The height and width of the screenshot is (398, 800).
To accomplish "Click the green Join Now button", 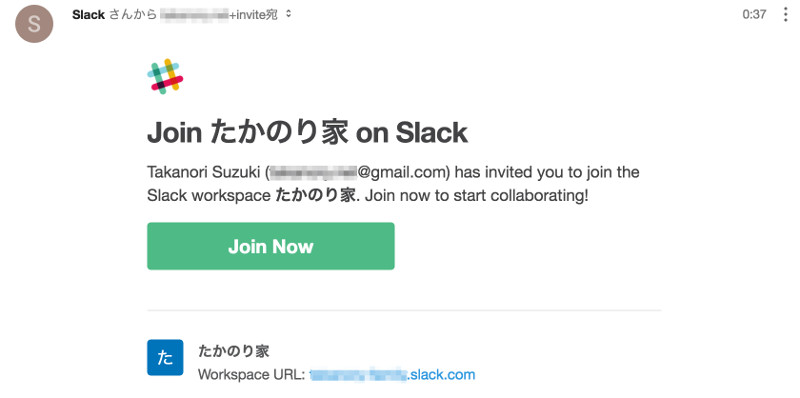I will pyautogui.click(x=270, y=246).
